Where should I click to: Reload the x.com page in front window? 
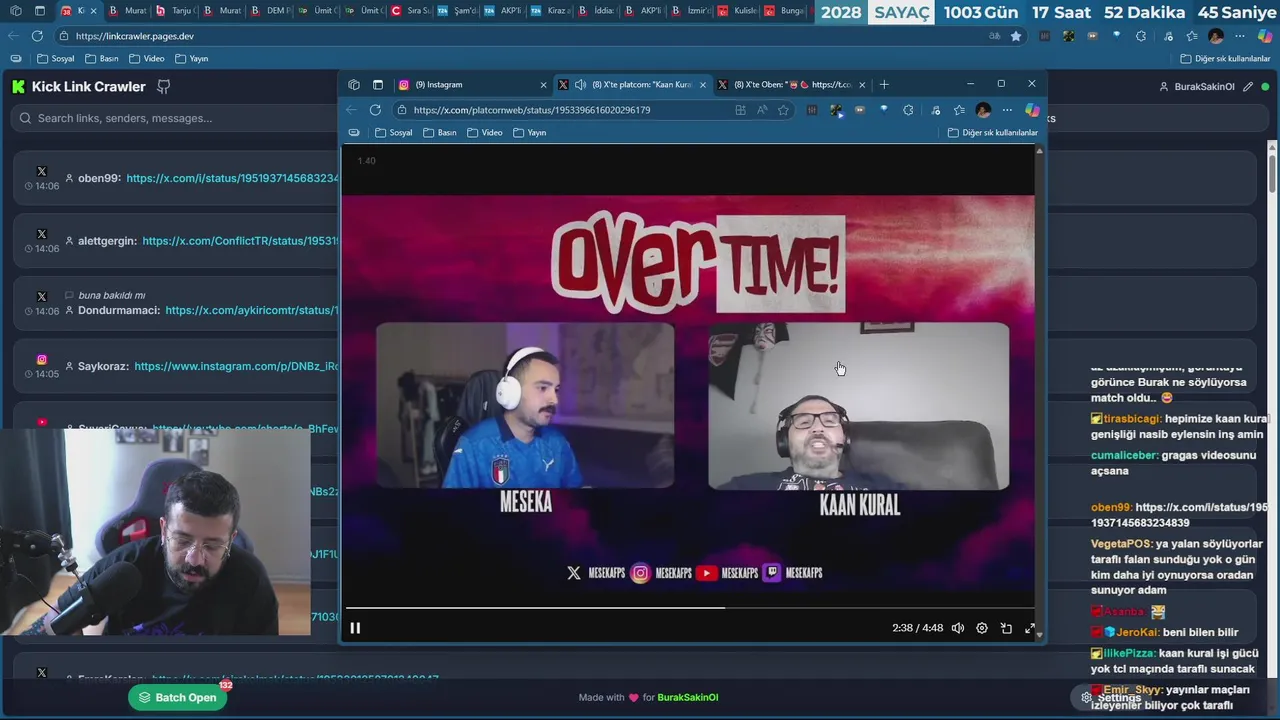click(375, 110)
